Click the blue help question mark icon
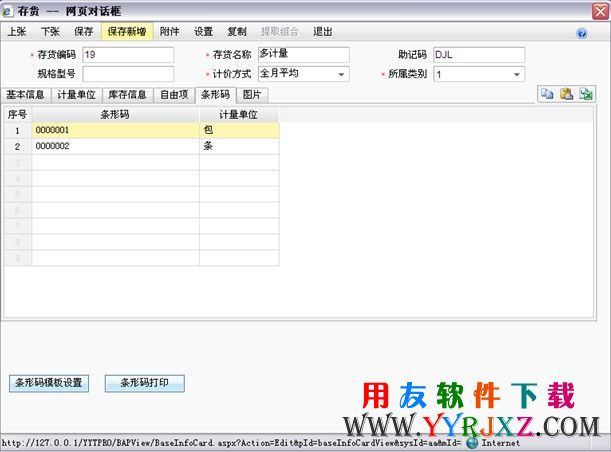Screen dimensions: 611x452 [x=581, y=33]
